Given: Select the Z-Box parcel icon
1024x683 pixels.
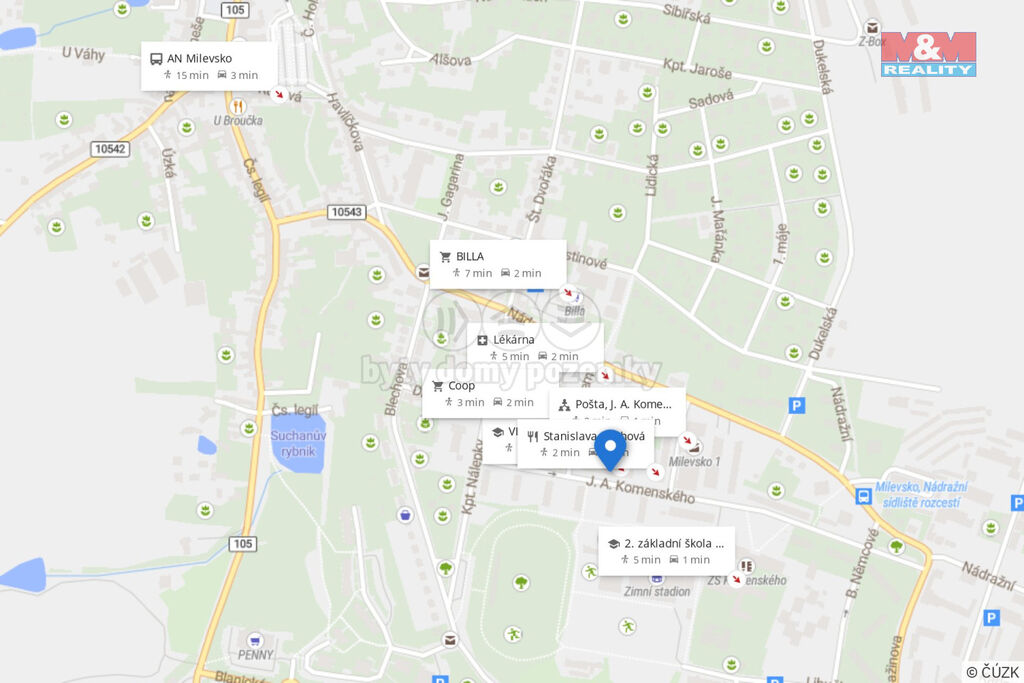Looking at the screenshot, I should coord(872,27).
